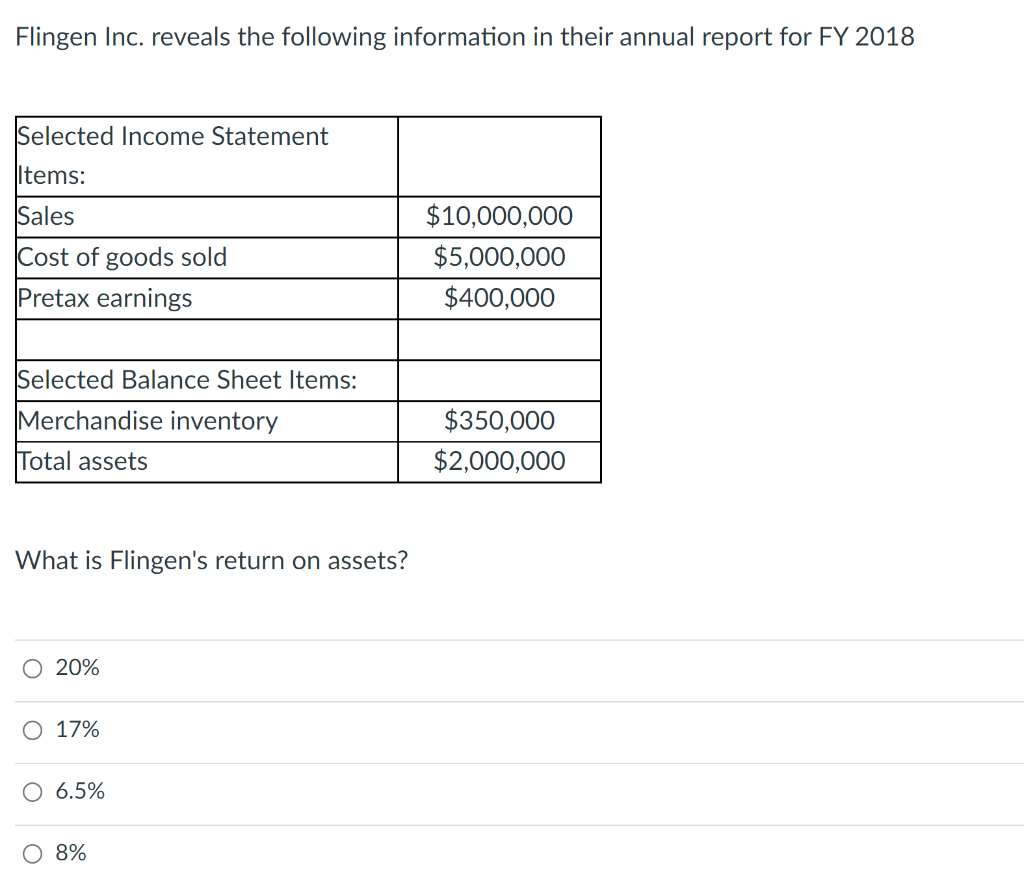Select the 20% answer option

click(32, 668)
